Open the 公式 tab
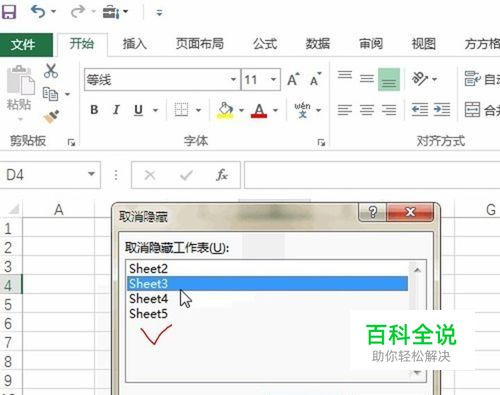Screen dimensions: 500x395 (265, 44)
